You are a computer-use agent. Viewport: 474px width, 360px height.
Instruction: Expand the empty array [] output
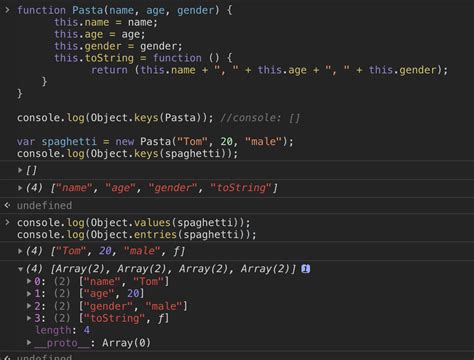[x=20, y=170]
